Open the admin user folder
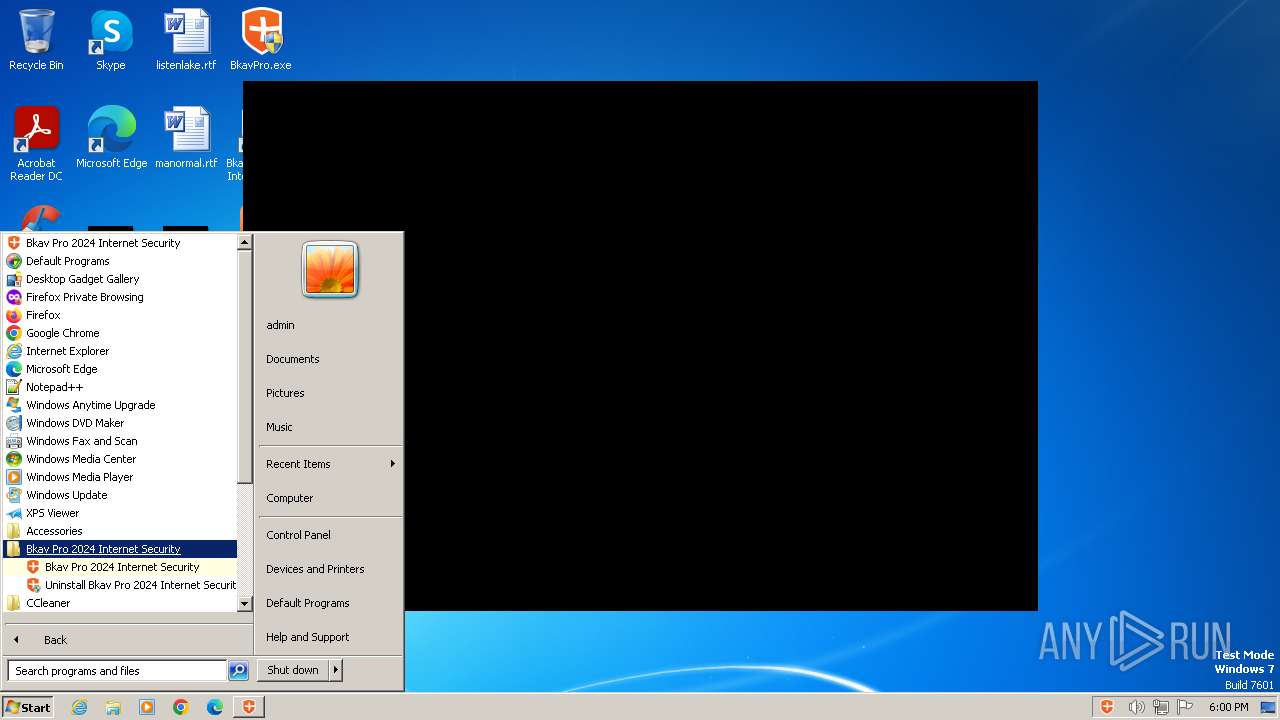Screen dimensions: 1280x720 (330, 325)
